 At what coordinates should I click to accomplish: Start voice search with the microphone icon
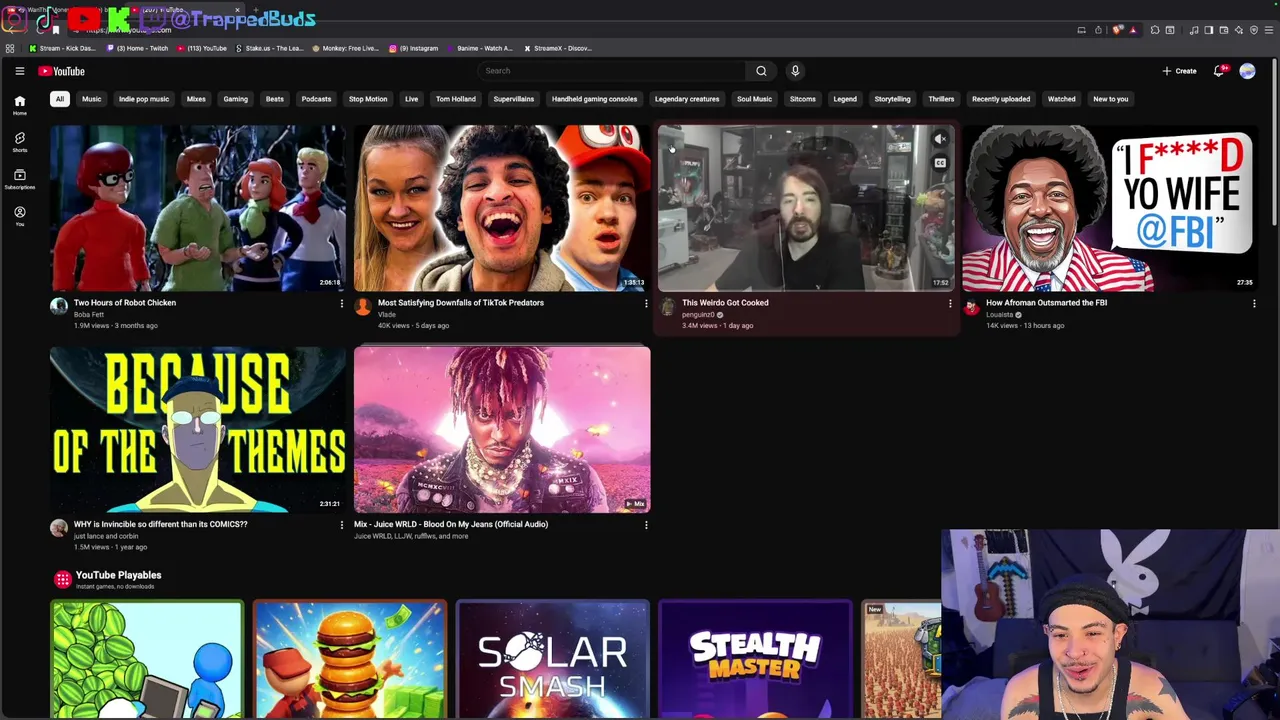795,71
